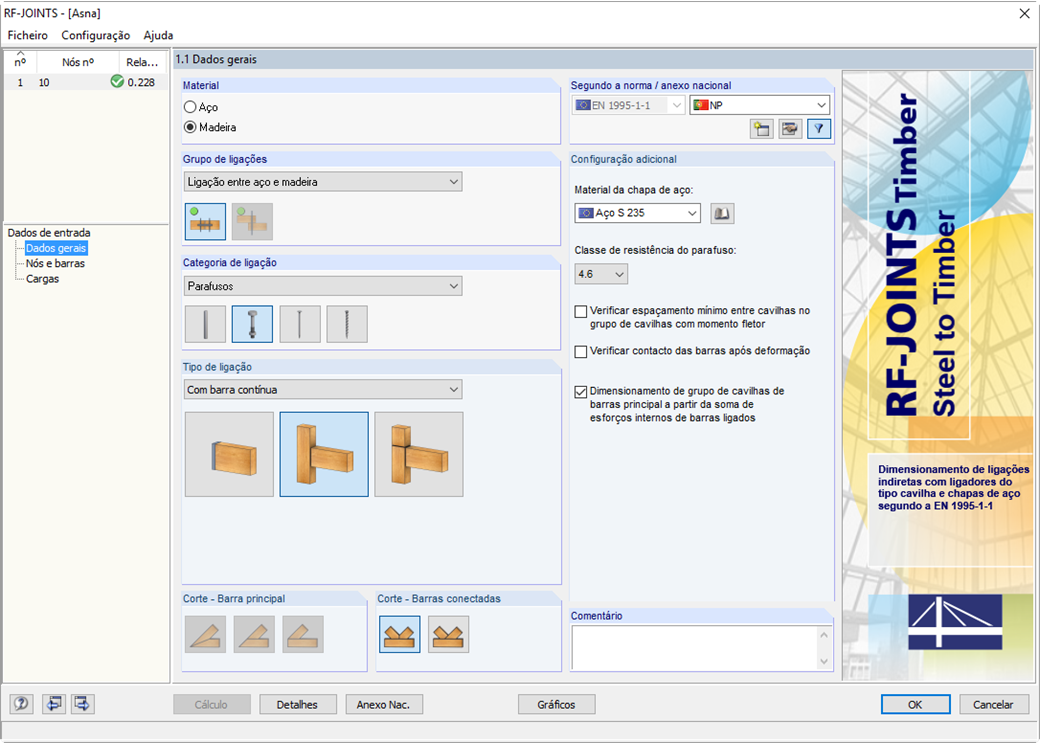Viewport: 1040px width, 744px height.
Task: Choose the bolt fastener category icon
Action: 252,324
